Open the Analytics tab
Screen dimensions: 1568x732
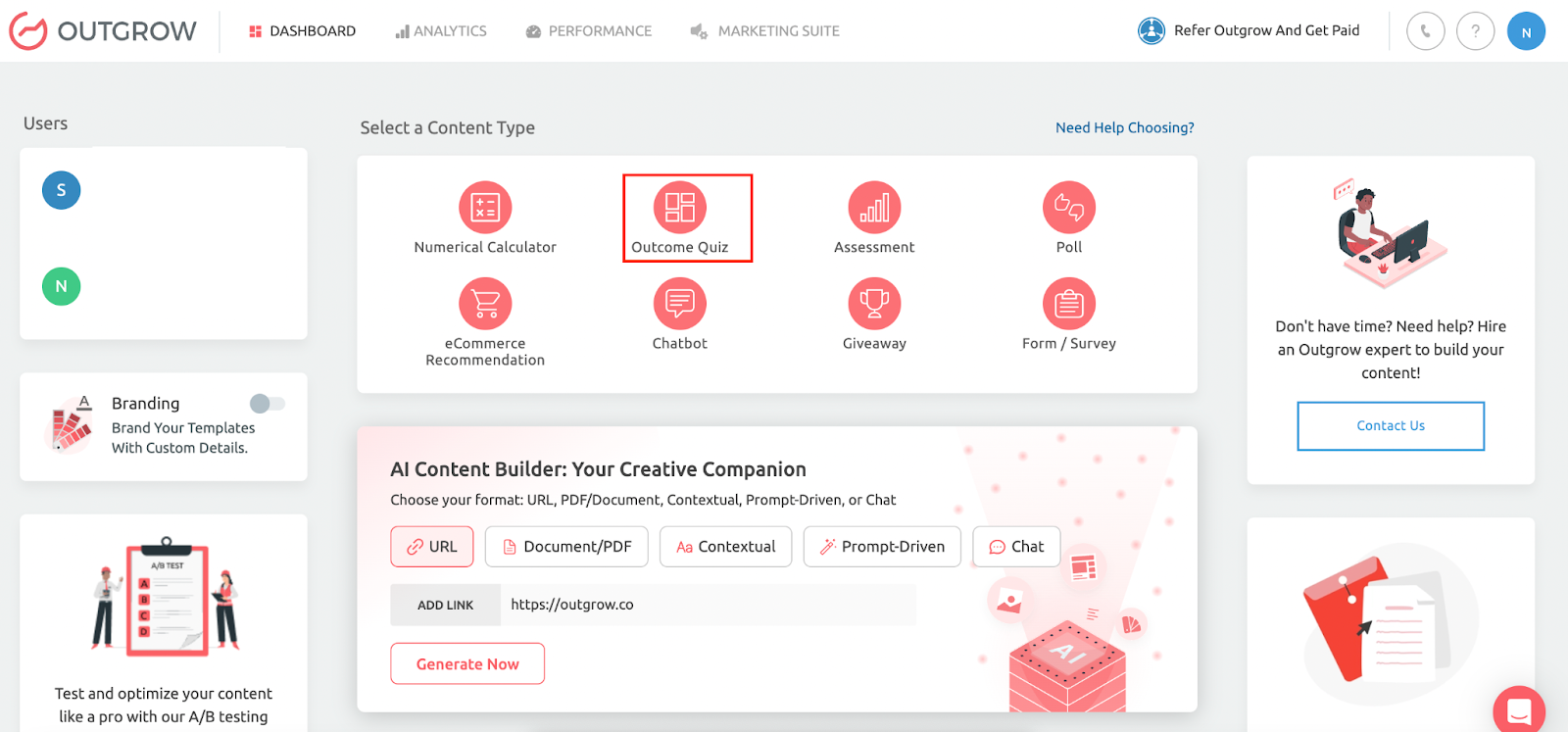[x=441, y=31]
